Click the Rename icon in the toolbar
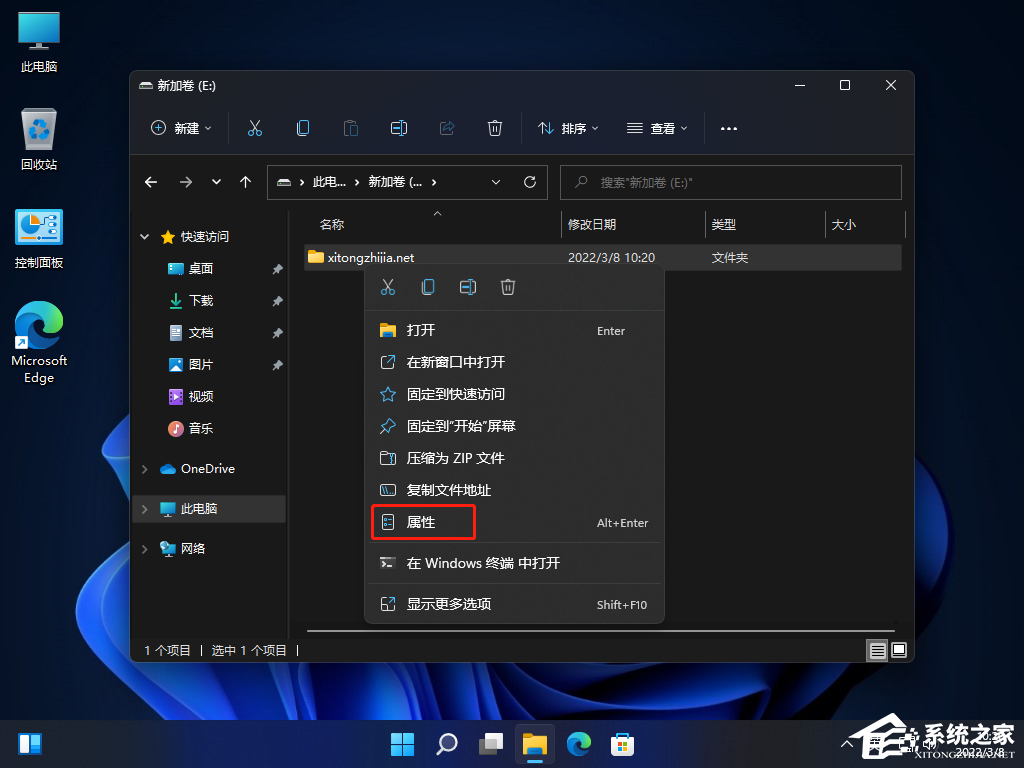 399,128
